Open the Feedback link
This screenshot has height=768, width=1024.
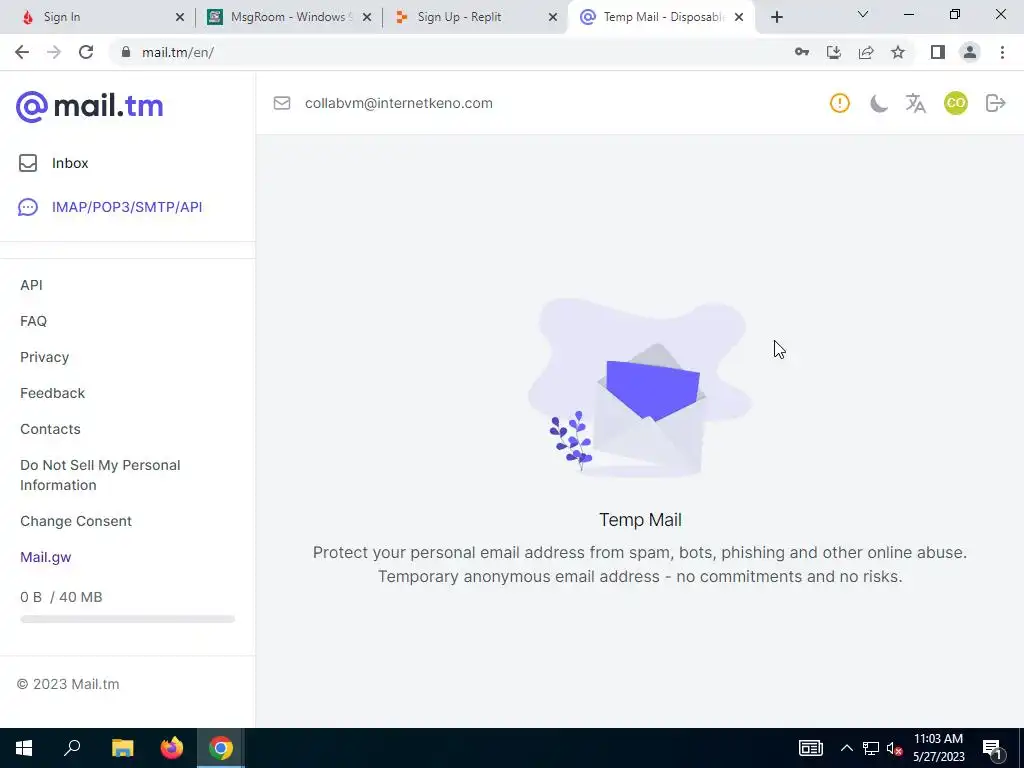[x=52, y=393]
